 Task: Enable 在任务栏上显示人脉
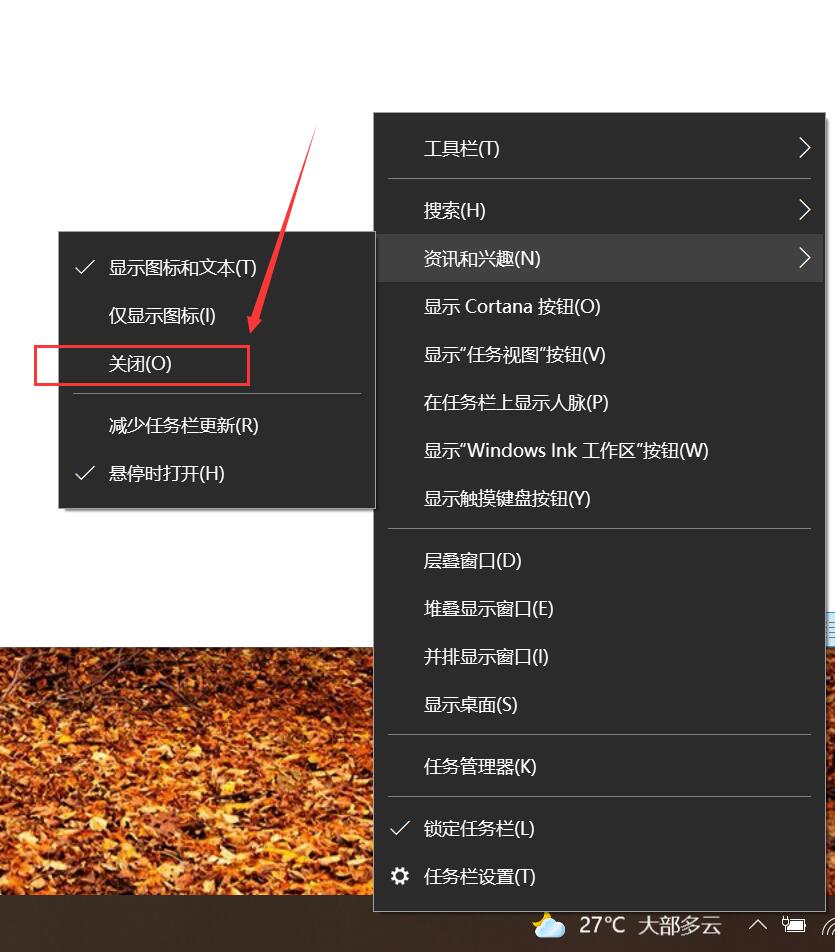click(518, 402)
